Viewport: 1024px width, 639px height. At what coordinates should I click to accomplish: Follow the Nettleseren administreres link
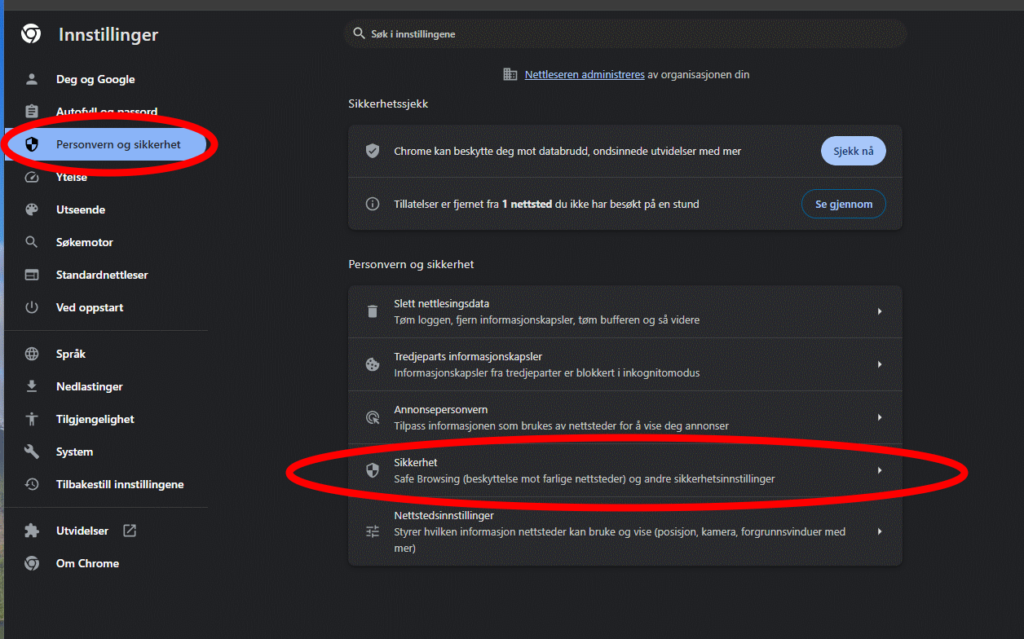click(584, 74)
